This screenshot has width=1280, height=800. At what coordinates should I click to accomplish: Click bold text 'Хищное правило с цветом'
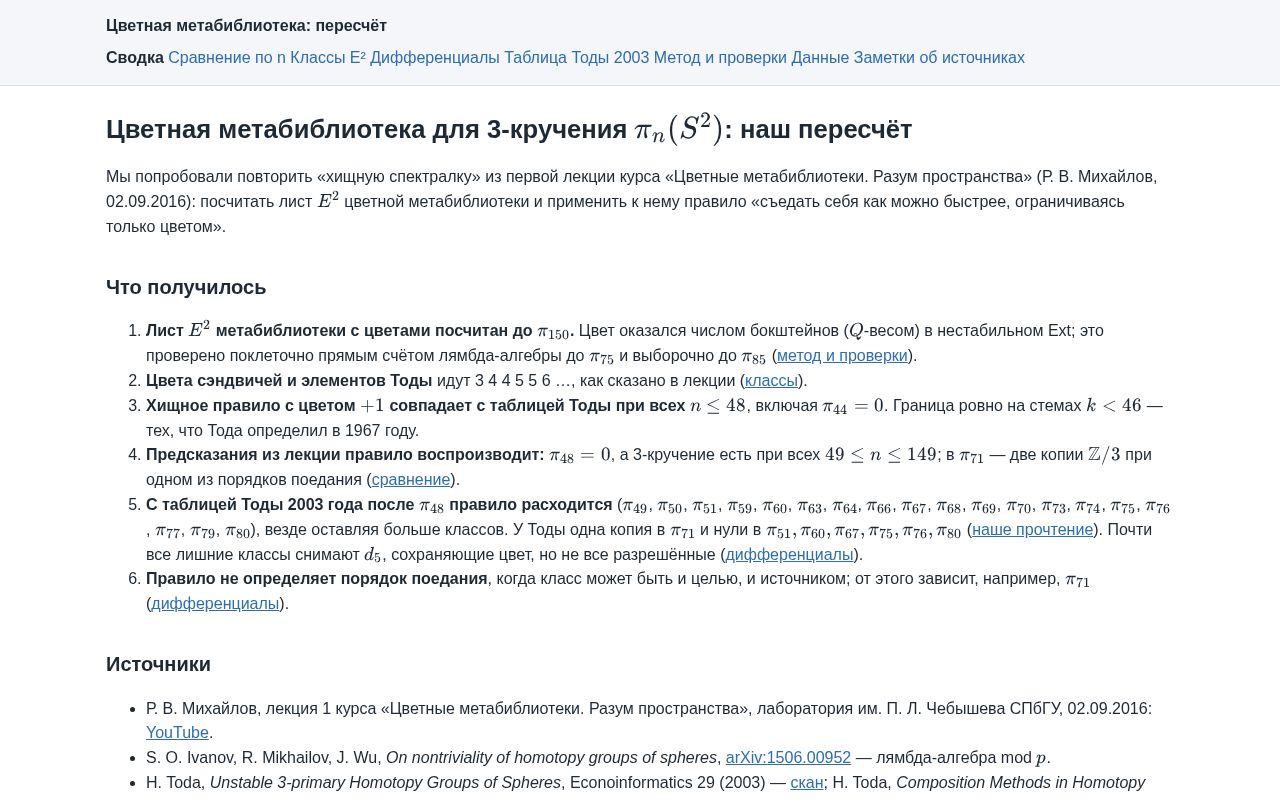tap(250, 406)
